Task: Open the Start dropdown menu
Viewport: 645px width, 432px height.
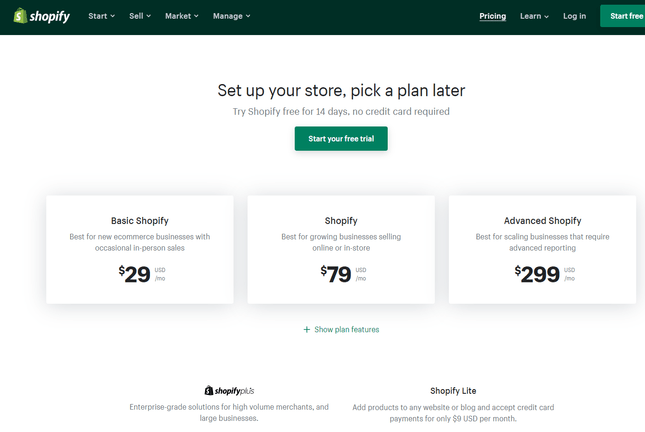Action: click(x=101, y=16)
